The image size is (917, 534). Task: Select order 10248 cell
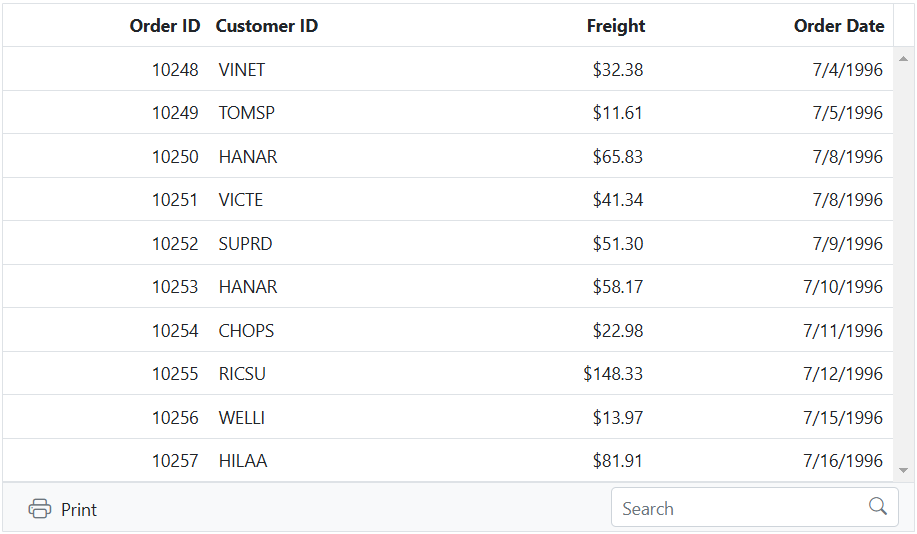[175, 70]
